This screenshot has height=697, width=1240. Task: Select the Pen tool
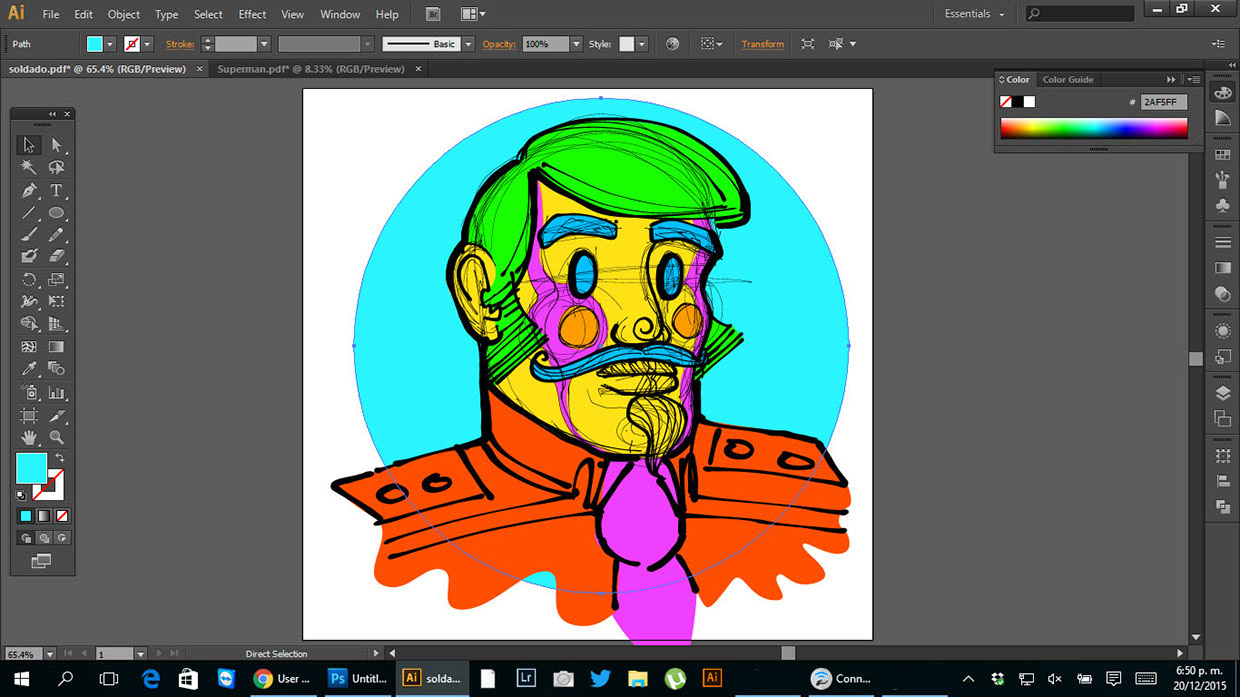pos(29,190)
